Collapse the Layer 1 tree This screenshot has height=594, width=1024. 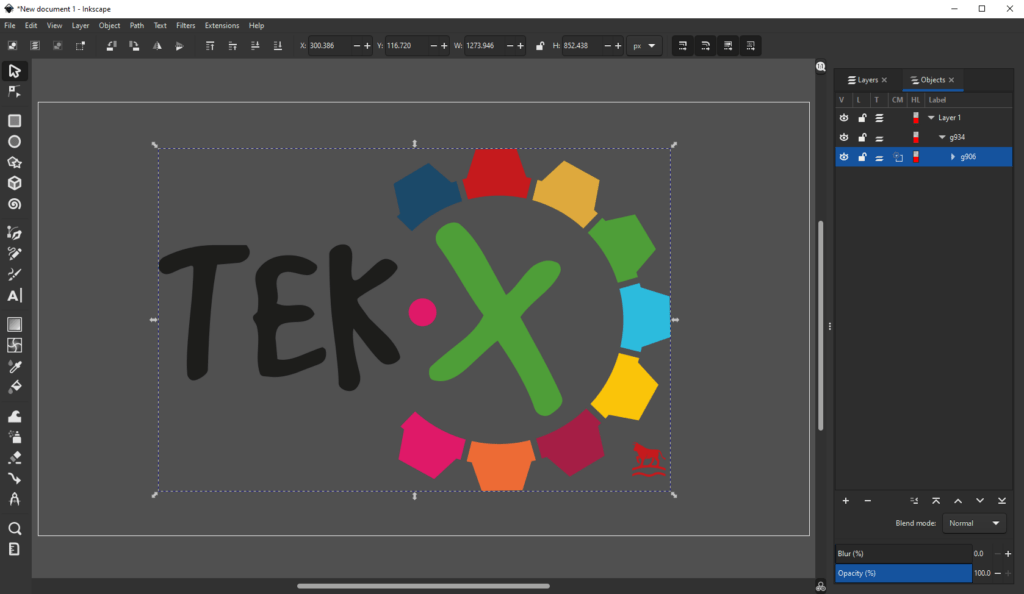(x=931, y=117)
